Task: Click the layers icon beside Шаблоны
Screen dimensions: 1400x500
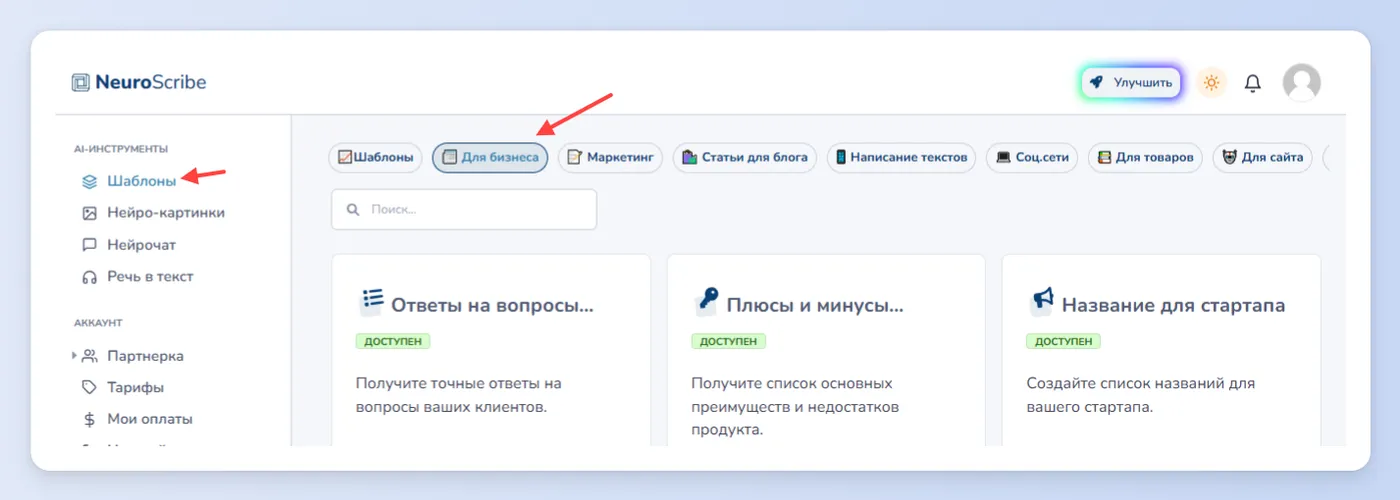Action: (89, 181)
